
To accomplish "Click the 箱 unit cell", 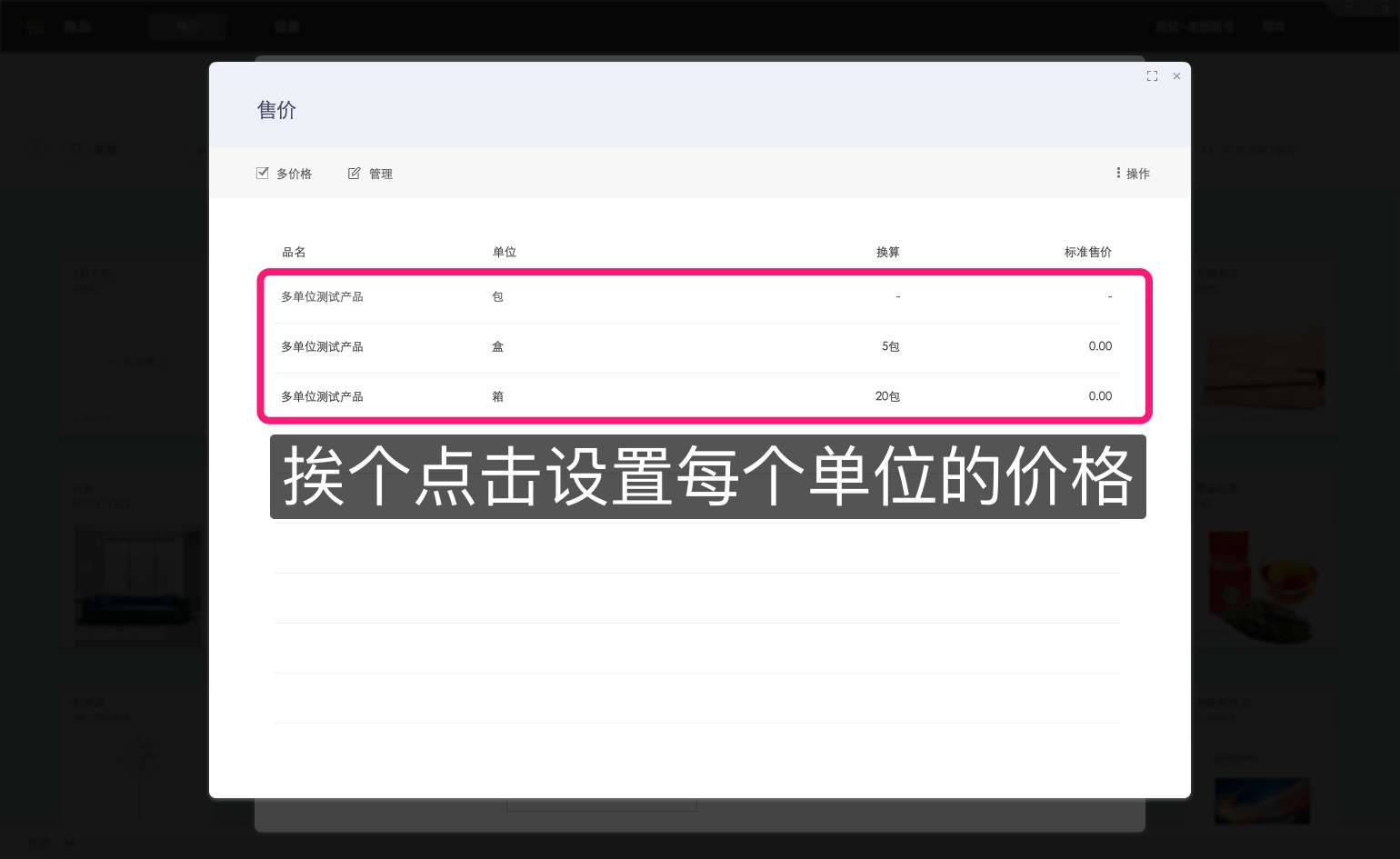I will tap(497, 396).
